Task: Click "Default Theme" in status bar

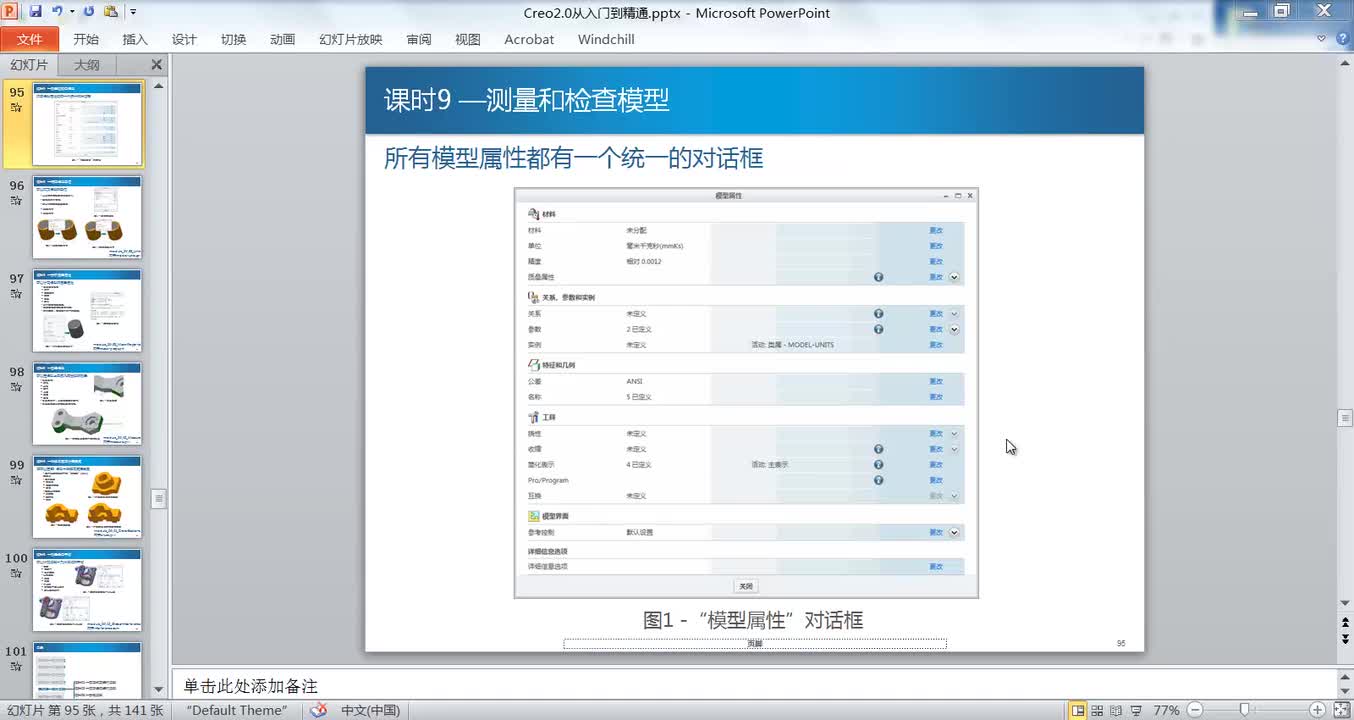Action: 237,710
